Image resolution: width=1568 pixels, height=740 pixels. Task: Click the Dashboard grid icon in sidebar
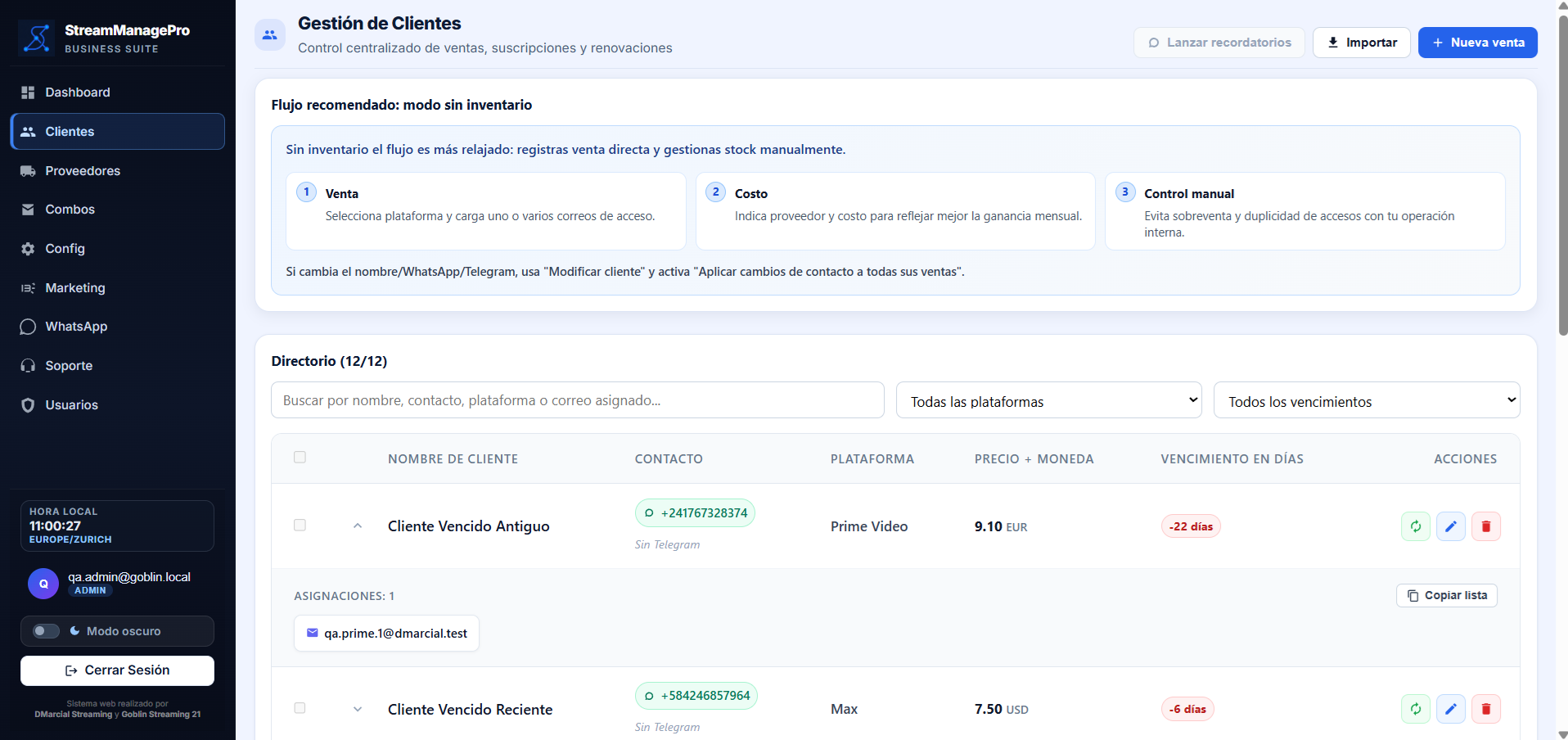[x=28, y=92]
